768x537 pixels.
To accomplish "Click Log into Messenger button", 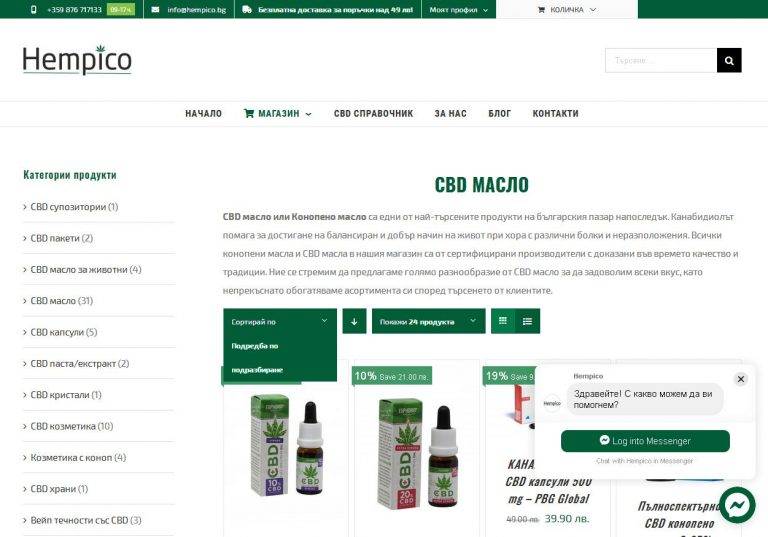I will [x=645, y=441].
